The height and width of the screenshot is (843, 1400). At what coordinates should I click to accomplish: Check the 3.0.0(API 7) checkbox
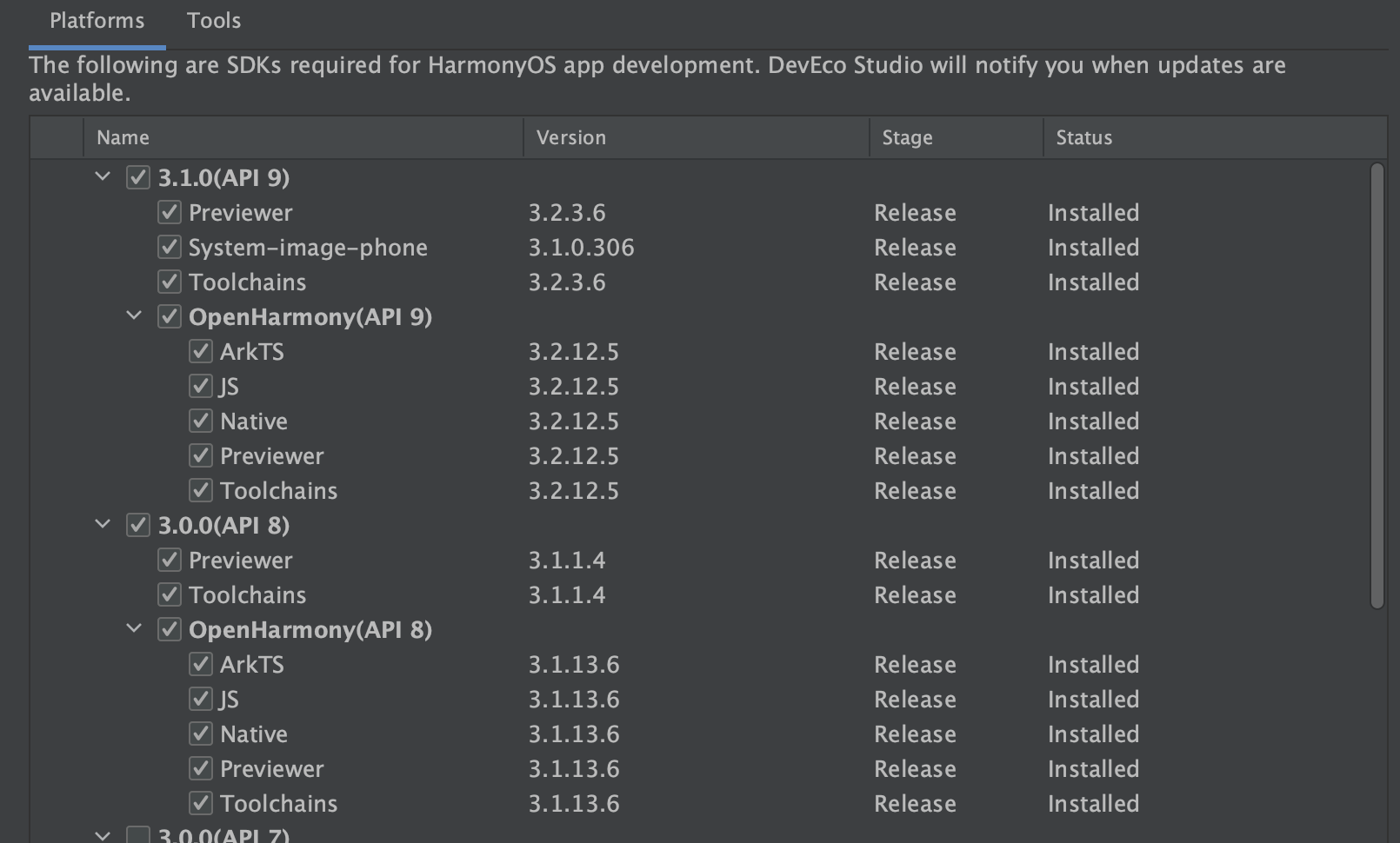pyautogui.click(x=138, y=835)
